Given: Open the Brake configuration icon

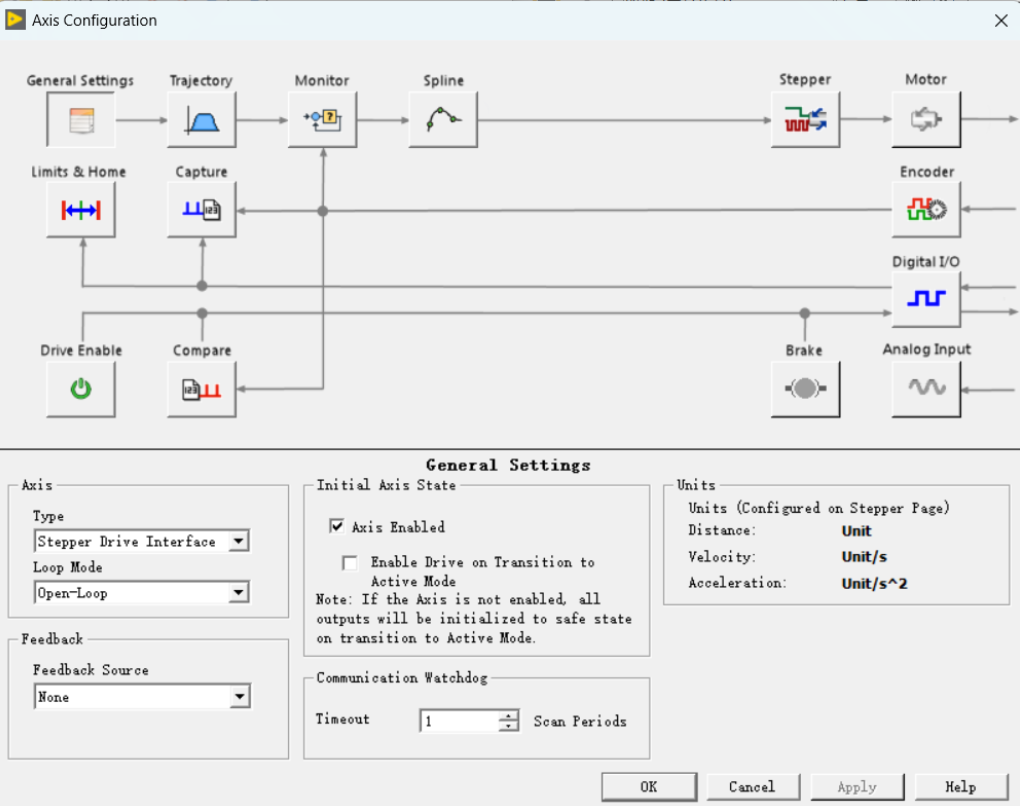Looking at the screenshot, I should tap(805, 389).
